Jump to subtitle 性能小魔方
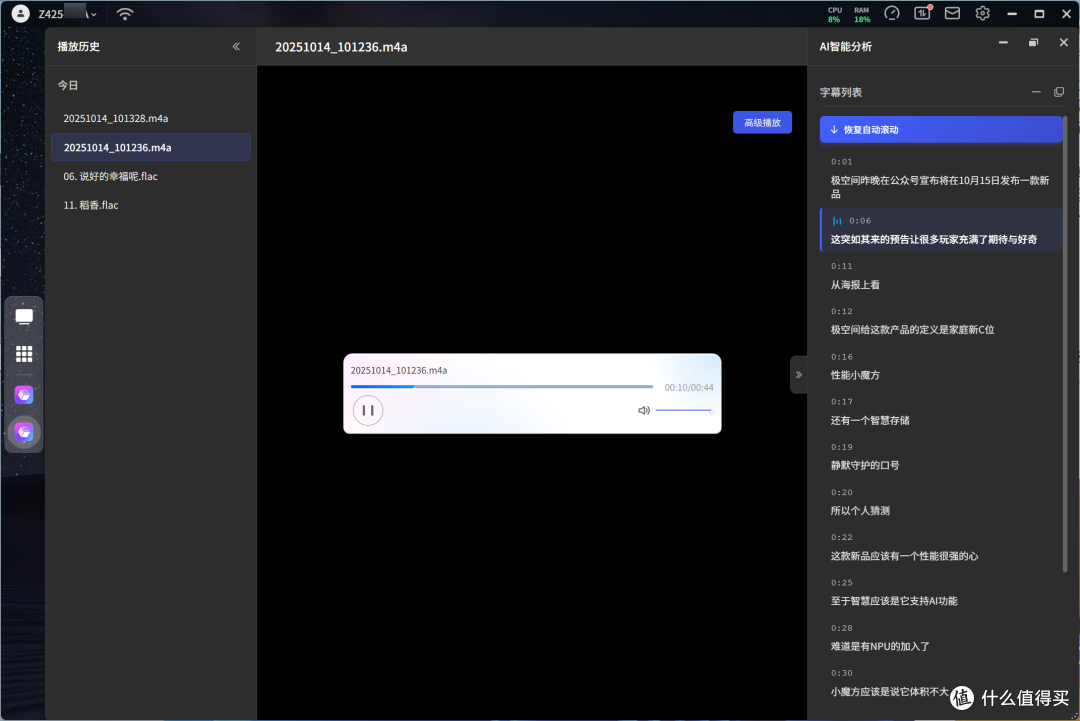1080x721 pixels. (941, 366)
